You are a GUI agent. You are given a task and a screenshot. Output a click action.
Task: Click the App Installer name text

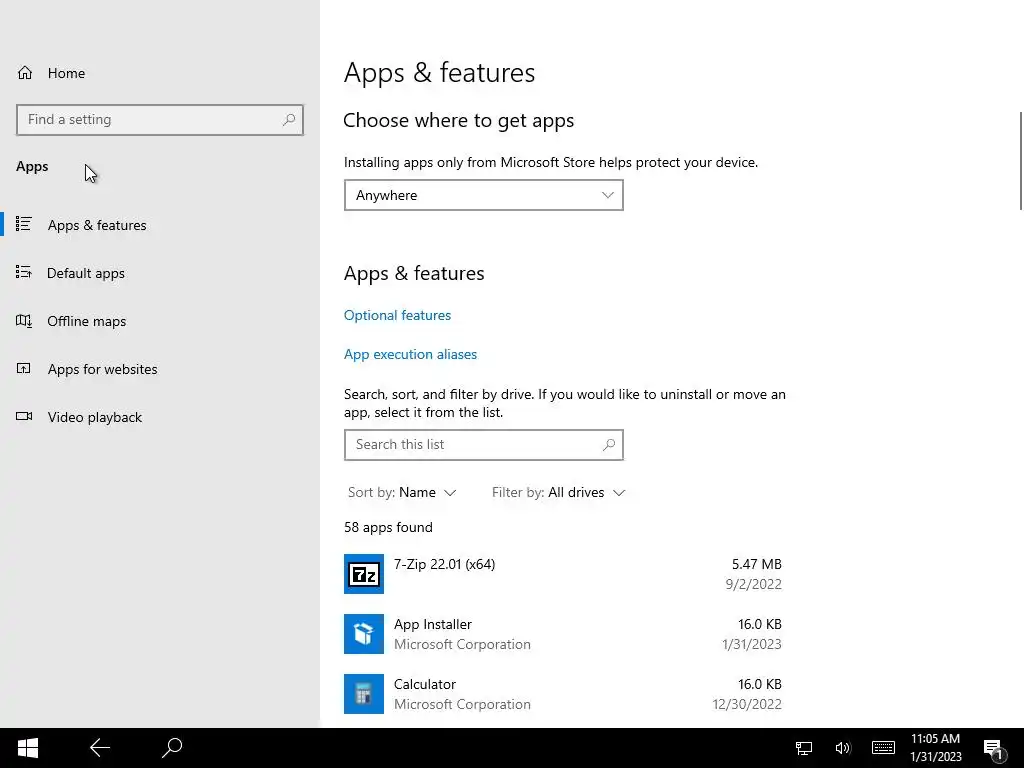432,624
